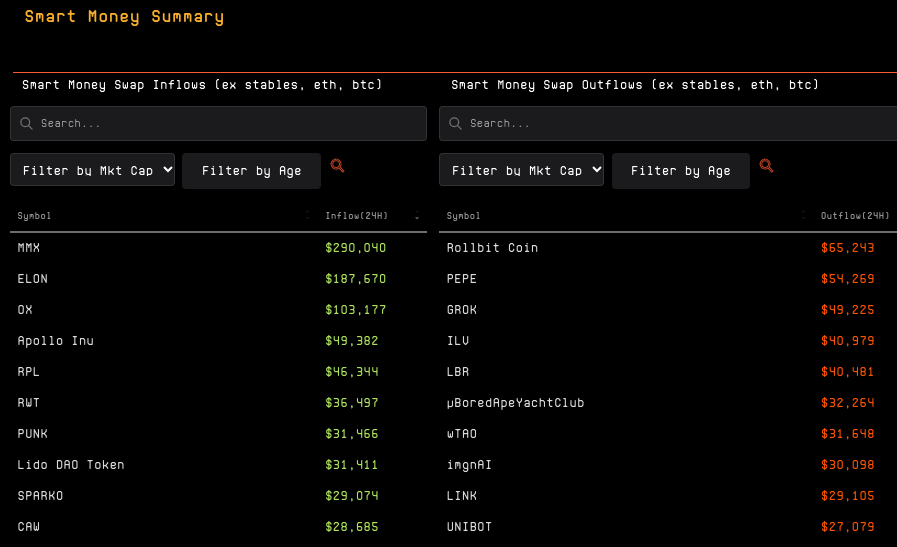Click the $49,225 outflow value
Screen dimensions: 897x547
pyautogui.click(x=847, y=310)
